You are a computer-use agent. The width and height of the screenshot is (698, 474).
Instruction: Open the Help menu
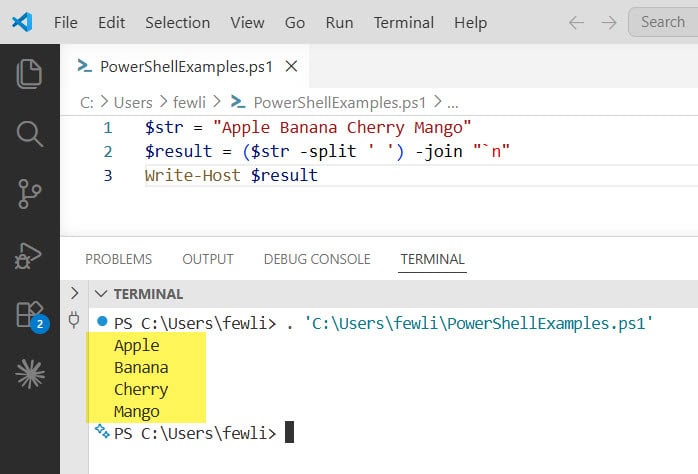(471, 23)
